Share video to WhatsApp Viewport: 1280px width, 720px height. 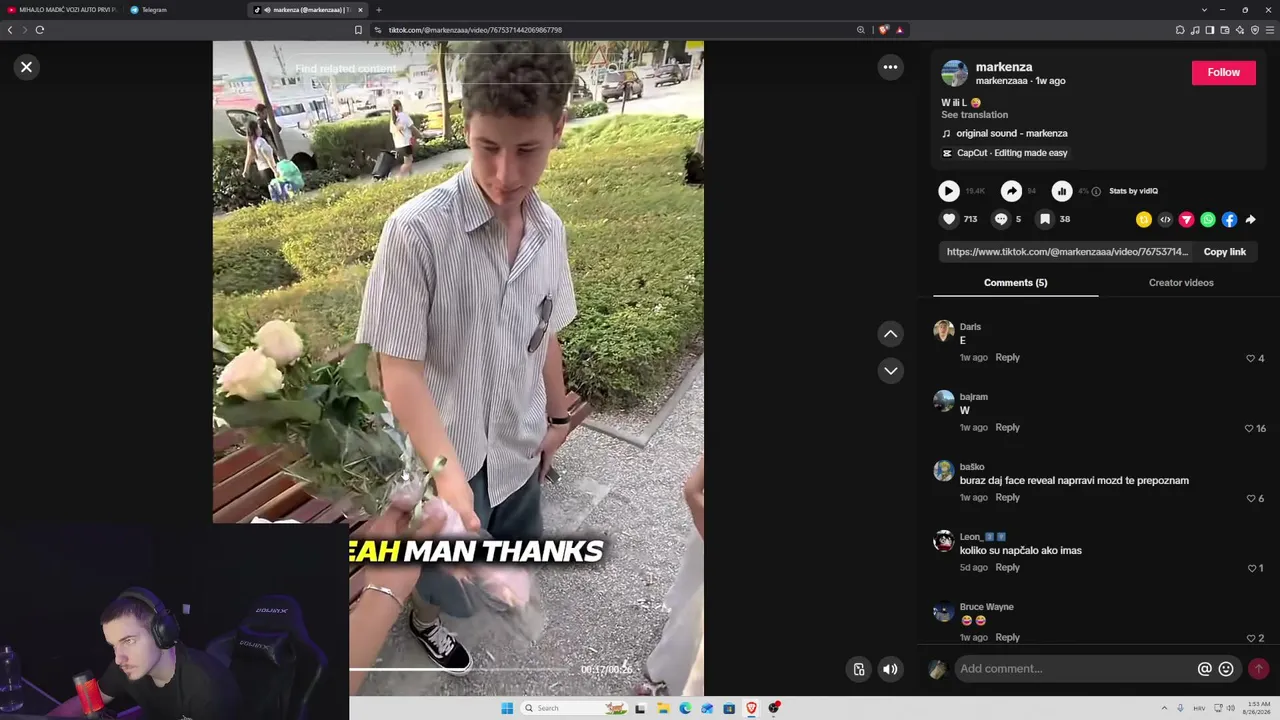[x=1208, y=219]
